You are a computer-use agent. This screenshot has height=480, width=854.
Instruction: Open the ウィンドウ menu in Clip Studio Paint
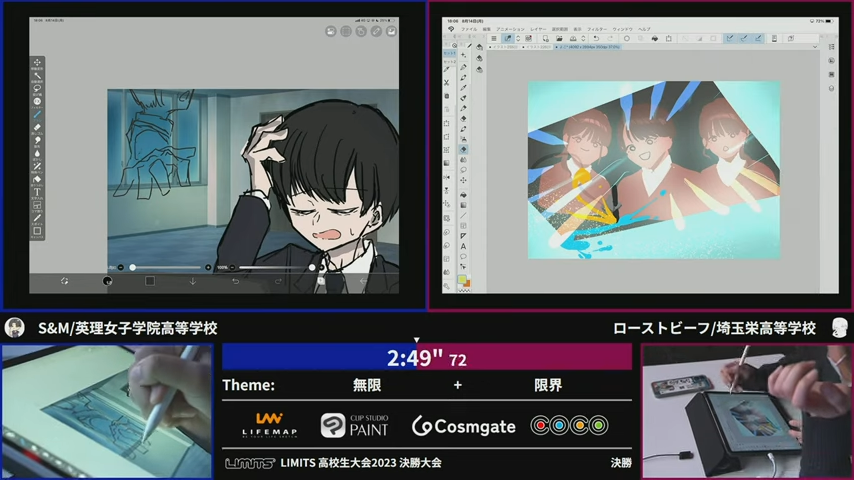pyautogui.click(x=623, y=29)
